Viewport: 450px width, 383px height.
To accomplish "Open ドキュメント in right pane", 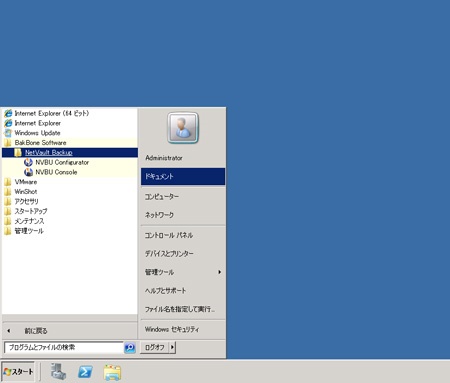I will point(183,176).
